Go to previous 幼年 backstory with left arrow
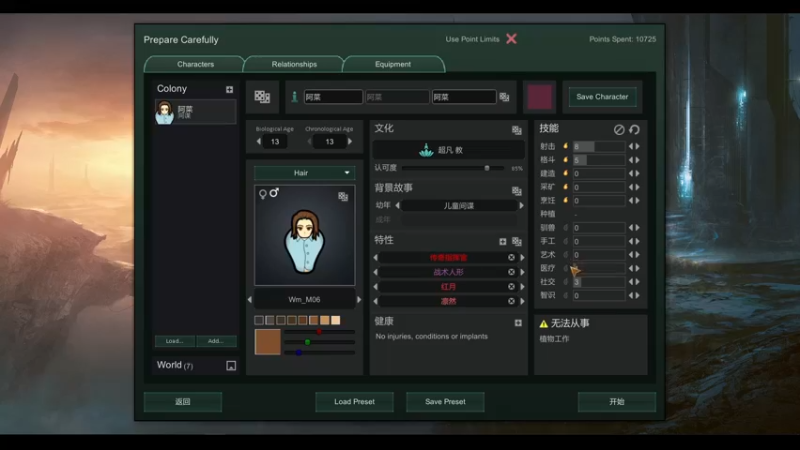The image size is (800, 450). pos(397,205)
